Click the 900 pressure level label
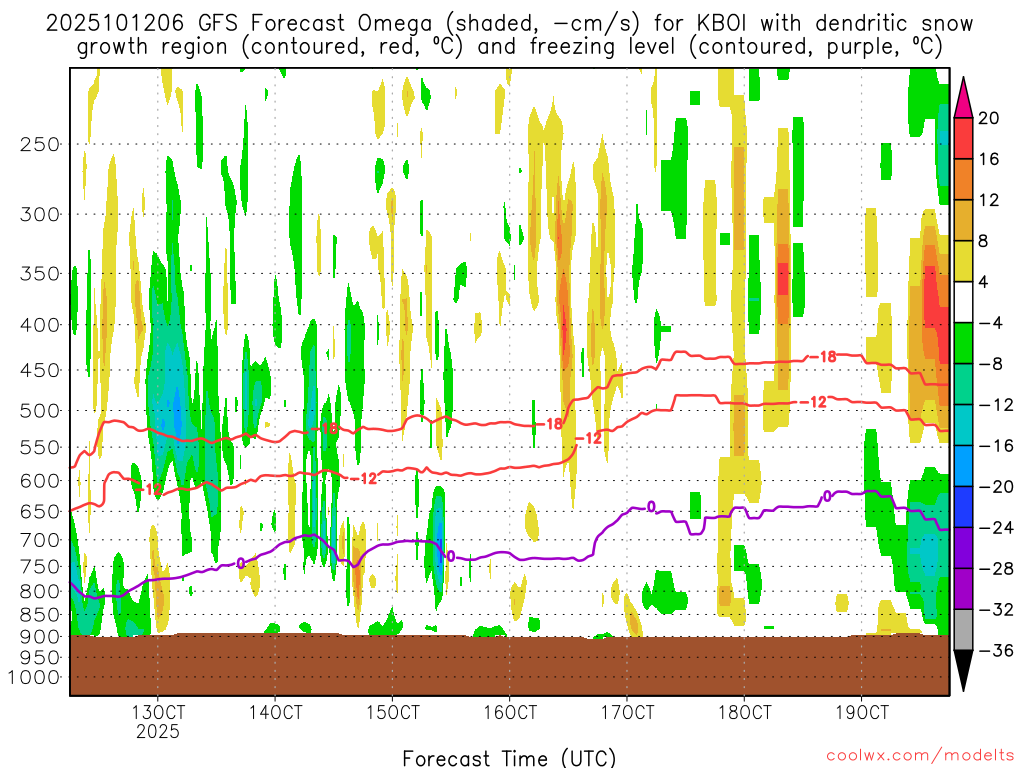 40,637
